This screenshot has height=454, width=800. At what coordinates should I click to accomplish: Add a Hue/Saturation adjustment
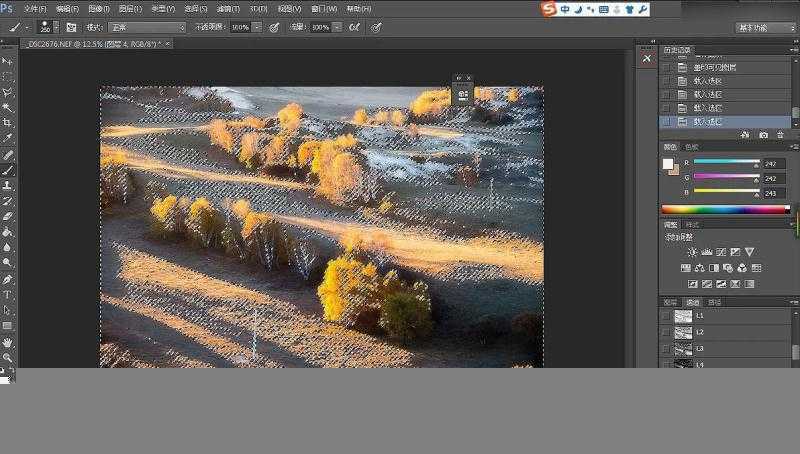point(686,268)
